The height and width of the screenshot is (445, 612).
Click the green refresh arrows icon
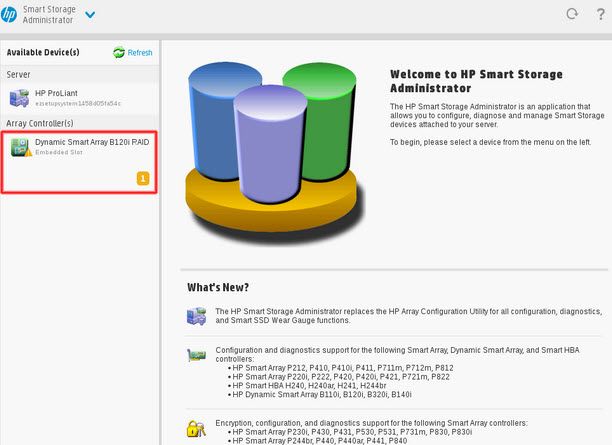(119, 53)
